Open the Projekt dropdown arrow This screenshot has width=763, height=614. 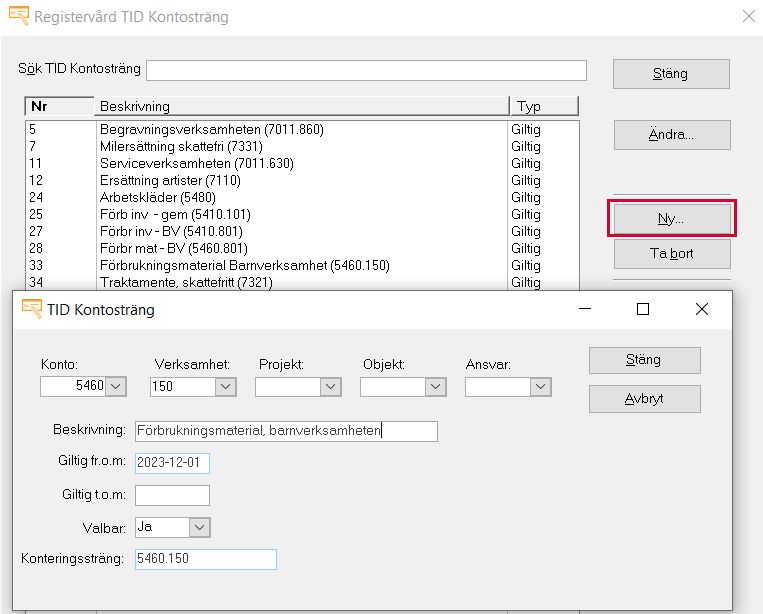(x=330, y=386)
